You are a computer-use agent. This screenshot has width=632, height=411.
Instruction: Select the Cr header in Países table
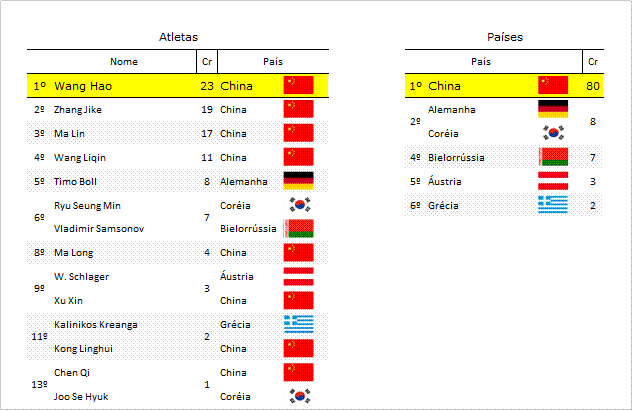click(592, 62)
